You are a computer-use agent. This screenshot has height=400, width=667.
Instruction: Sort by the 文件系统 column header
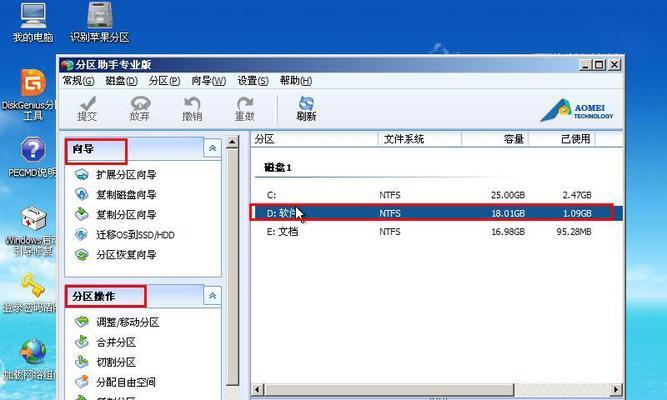419,139
